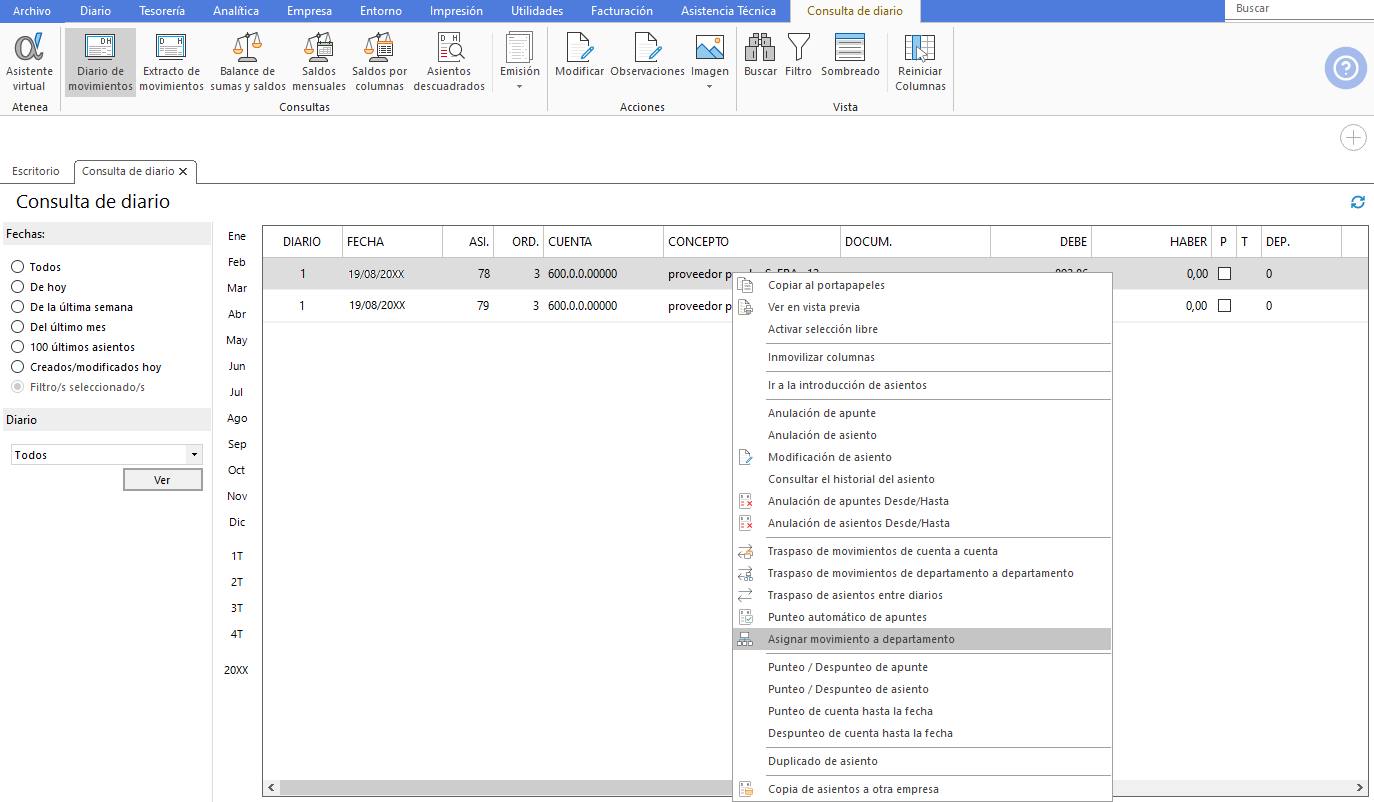Expand the Emisión dropdown arrow

(520, 87)
